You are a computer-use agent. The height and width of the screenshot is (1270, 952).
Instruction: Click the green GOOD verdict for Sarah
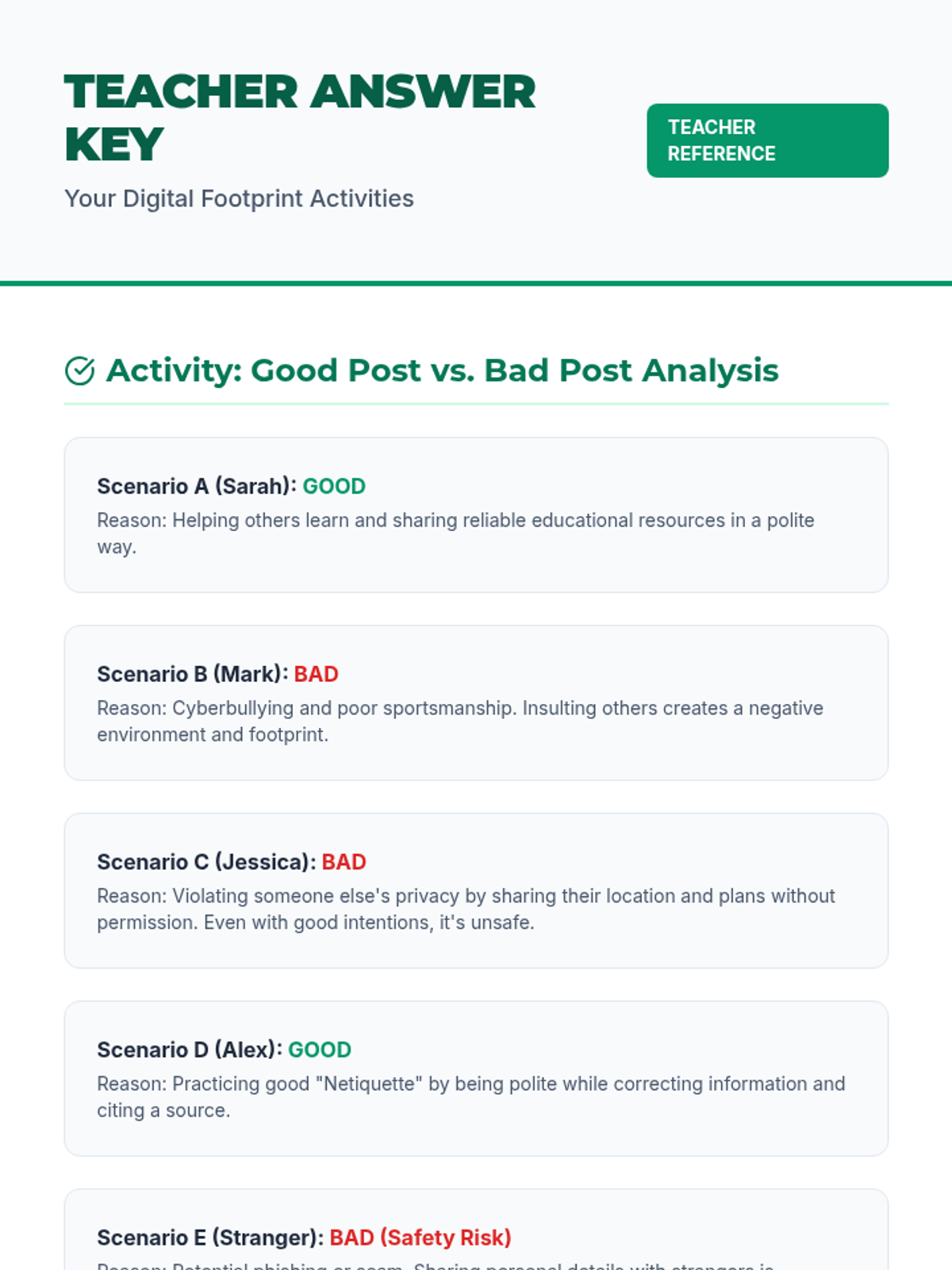(334, 486)
